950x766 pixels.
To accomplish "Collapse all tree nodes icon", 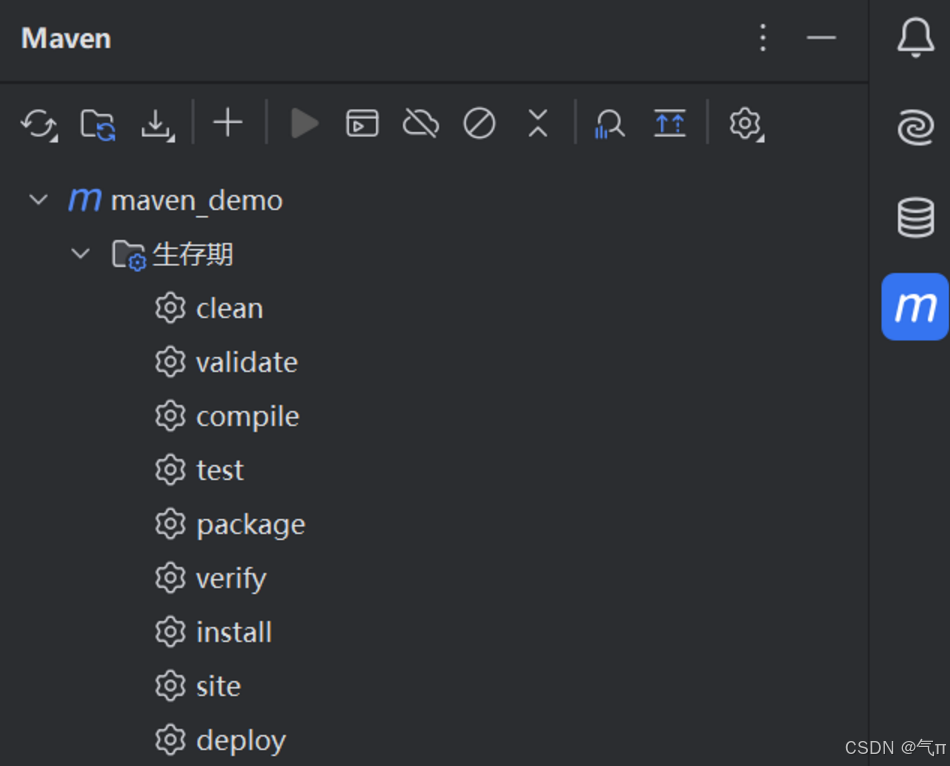I will pyautogui.click(x=538, y=124).
